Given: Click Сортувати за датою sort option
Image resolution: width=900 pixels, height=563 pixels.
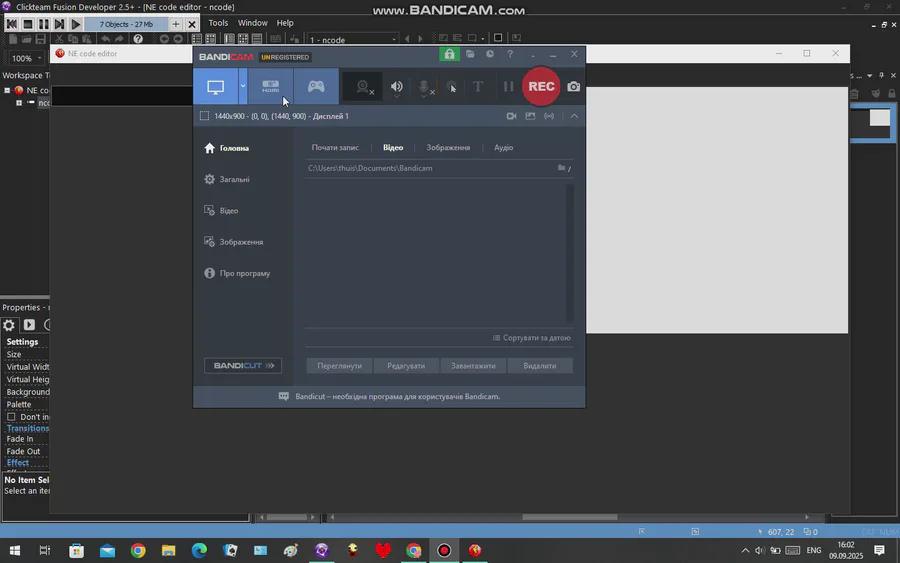Looking at the screenshot, I should coord(532,338).
